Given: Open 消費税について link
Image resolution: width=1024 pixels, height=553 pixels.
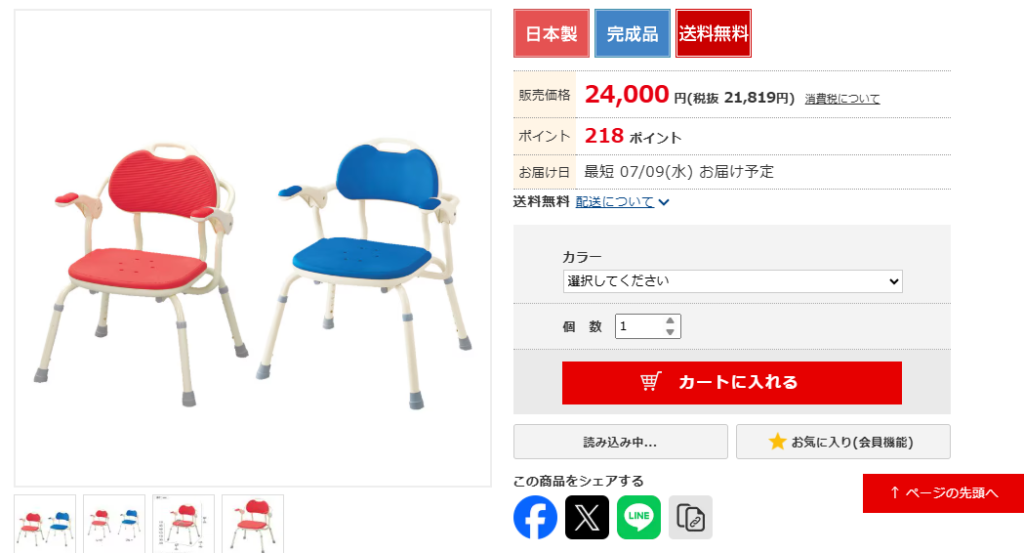Looking at the screenshot, I should (842, 99).
